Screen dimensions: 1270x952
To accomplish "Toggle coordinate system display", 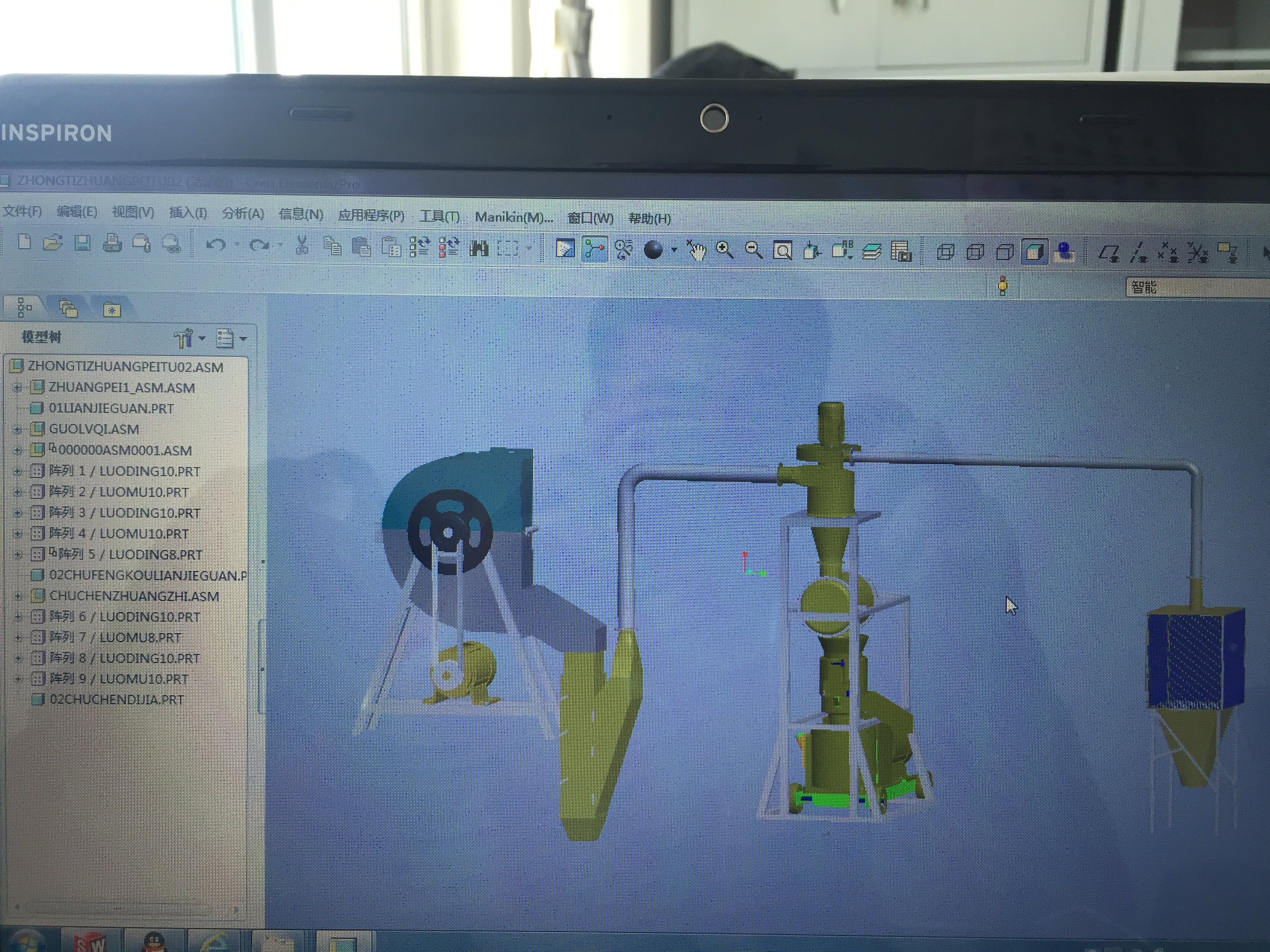I will tap(1198, 253).
